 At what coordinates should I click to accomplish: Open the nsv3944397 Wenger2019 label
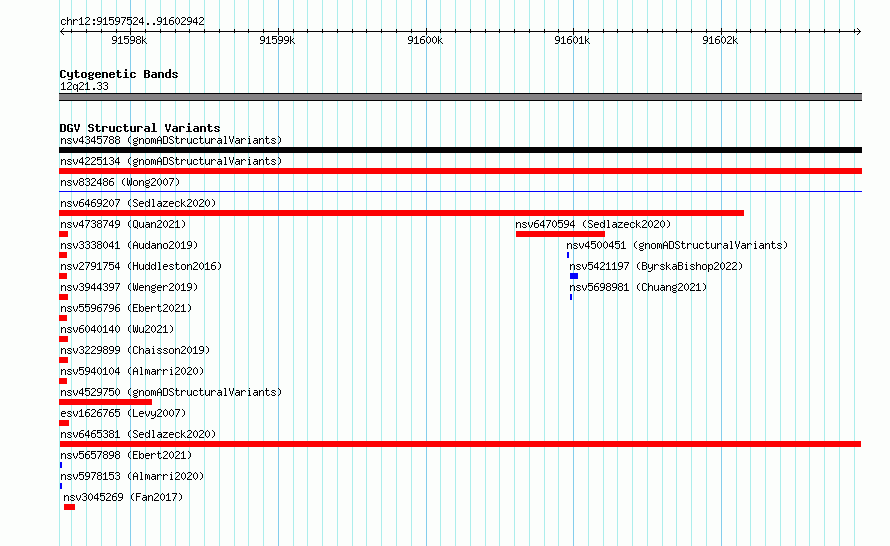point(129,287)
